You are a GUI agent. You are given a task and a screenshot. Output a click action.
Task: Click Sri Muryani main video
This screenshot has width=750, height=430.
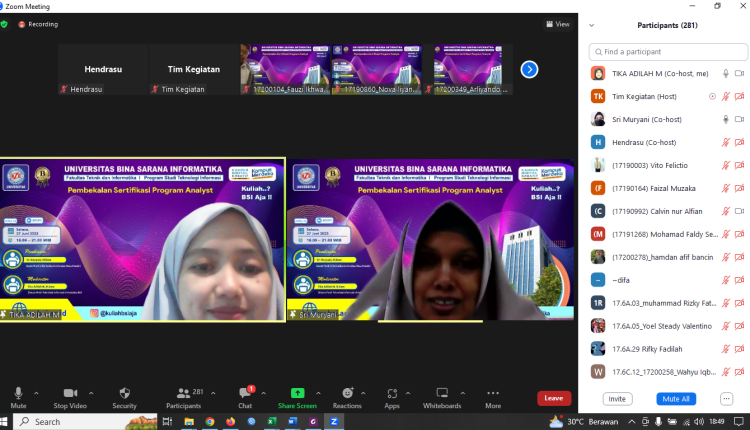(430, 240)
